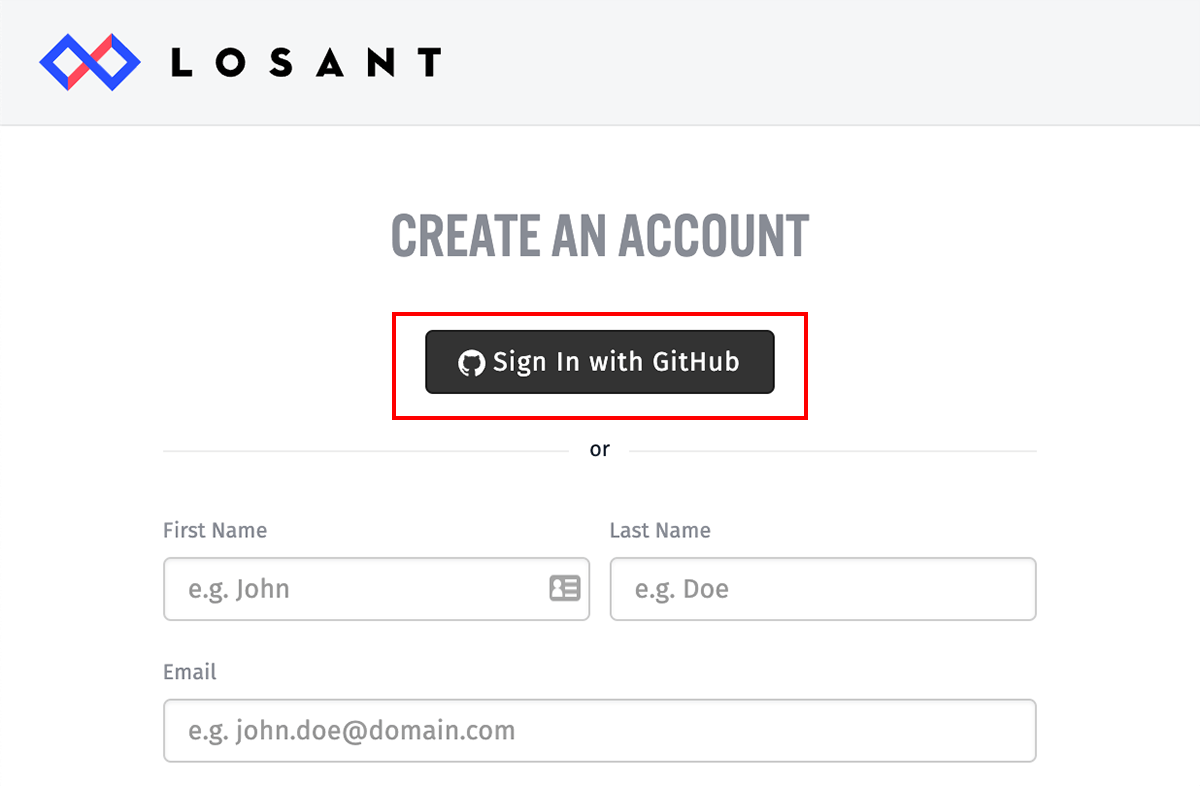Viewport: 1200px width, 786px height.
Task: Click the divider line left of "or"
Action: [365, 451]
